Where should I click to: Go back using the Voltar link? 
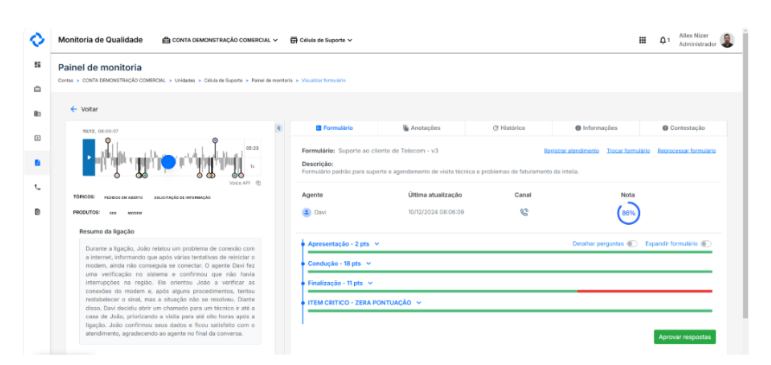[89, 109]
